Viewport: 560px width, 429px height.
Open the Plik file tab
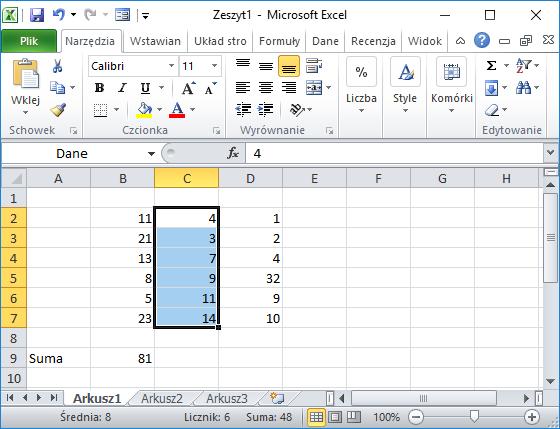(x=29, y=41)
